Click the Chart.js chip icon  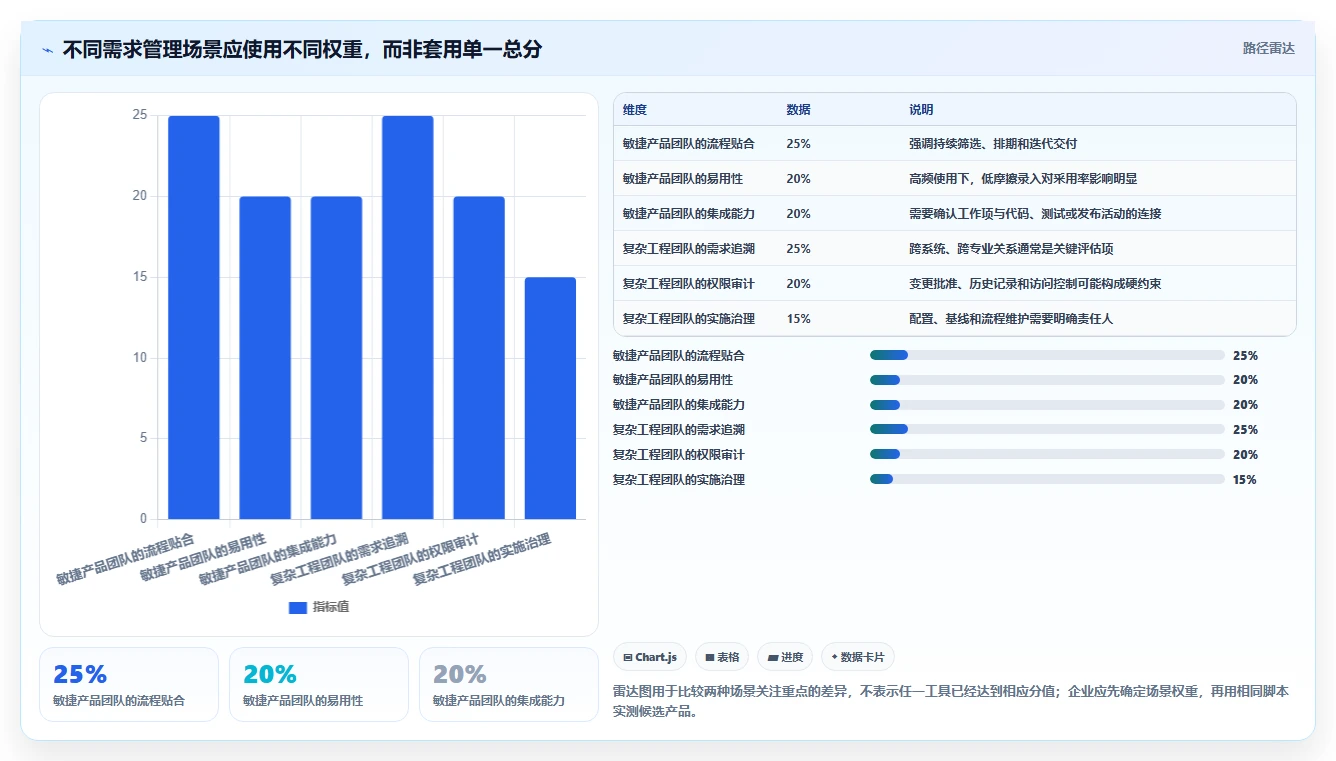click(x=627, y=658)
